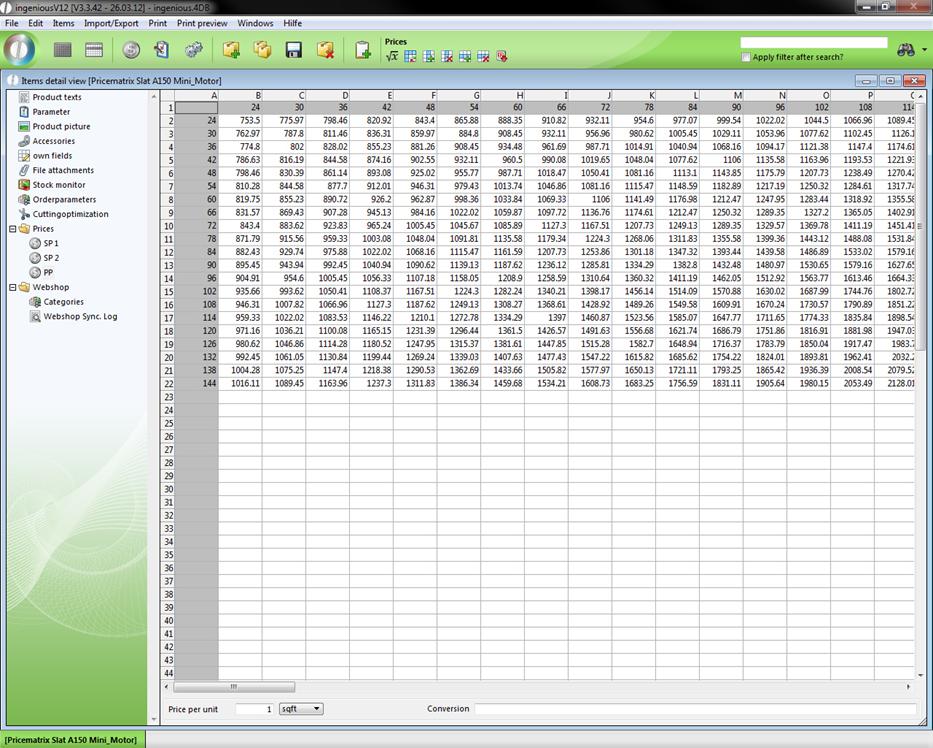Screen dimensions: 933x748
Task: Click the Cuttingoptimization scissors icon
Action: [x=24, y=214]
